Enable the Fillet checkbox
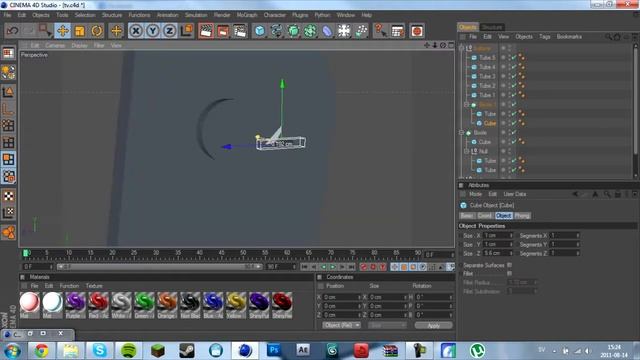The image size is (640, 360). click(509, 273)
